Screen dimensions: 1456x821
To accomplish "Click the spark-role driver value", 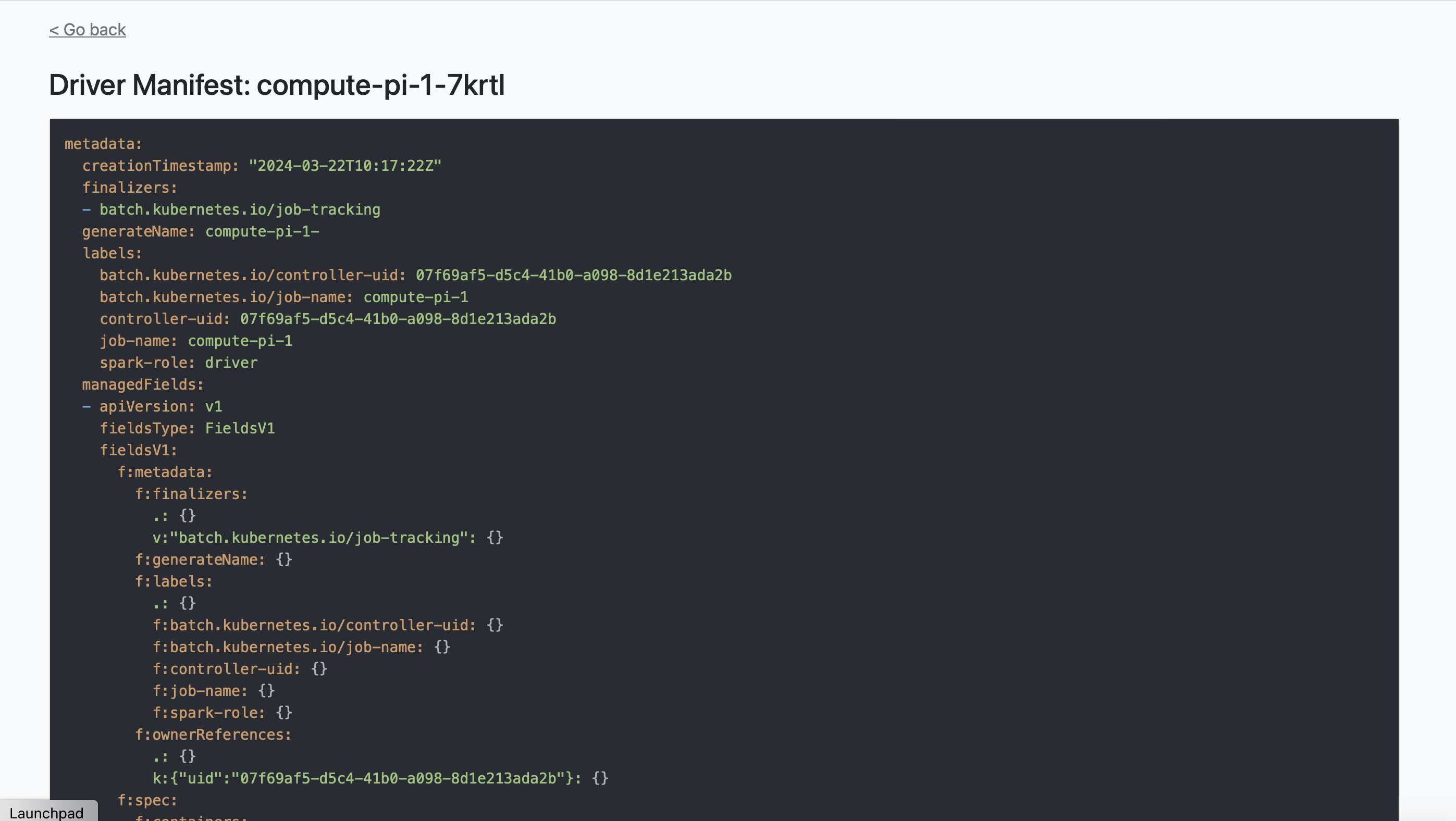I will (231, 363).
